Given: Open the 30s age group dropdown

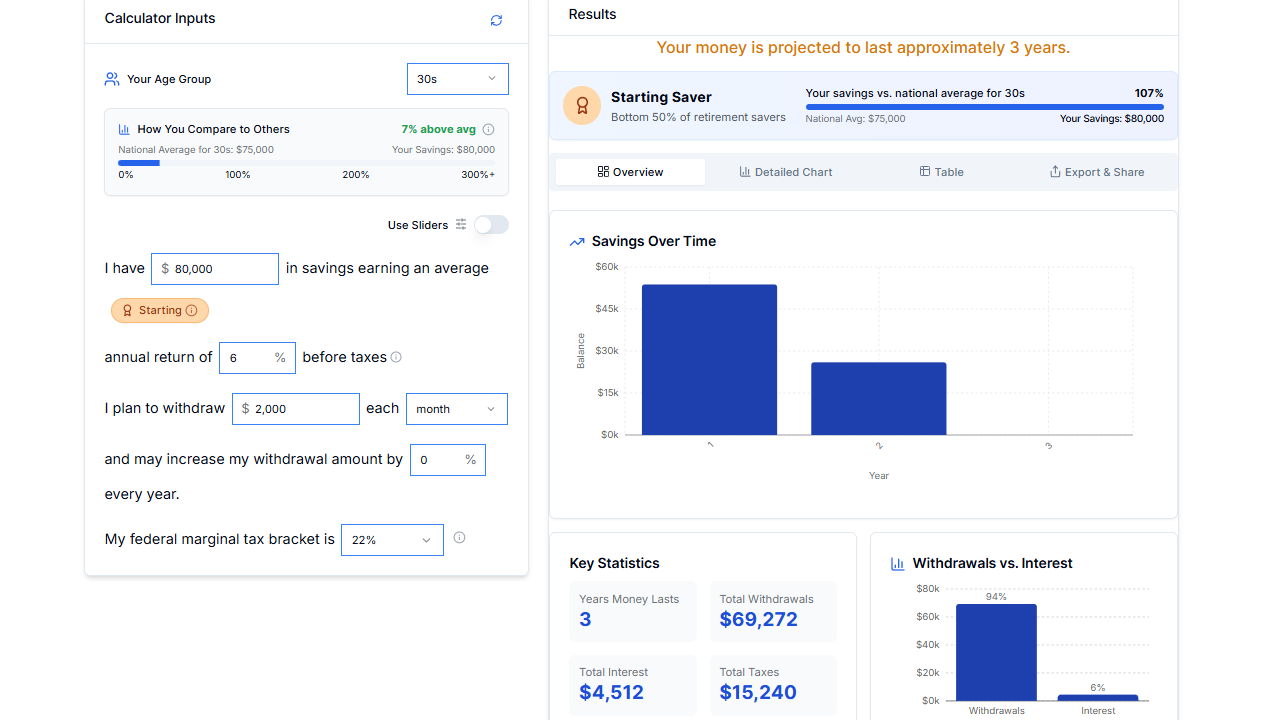Looking at the screenshot, I should click(457, 79).
